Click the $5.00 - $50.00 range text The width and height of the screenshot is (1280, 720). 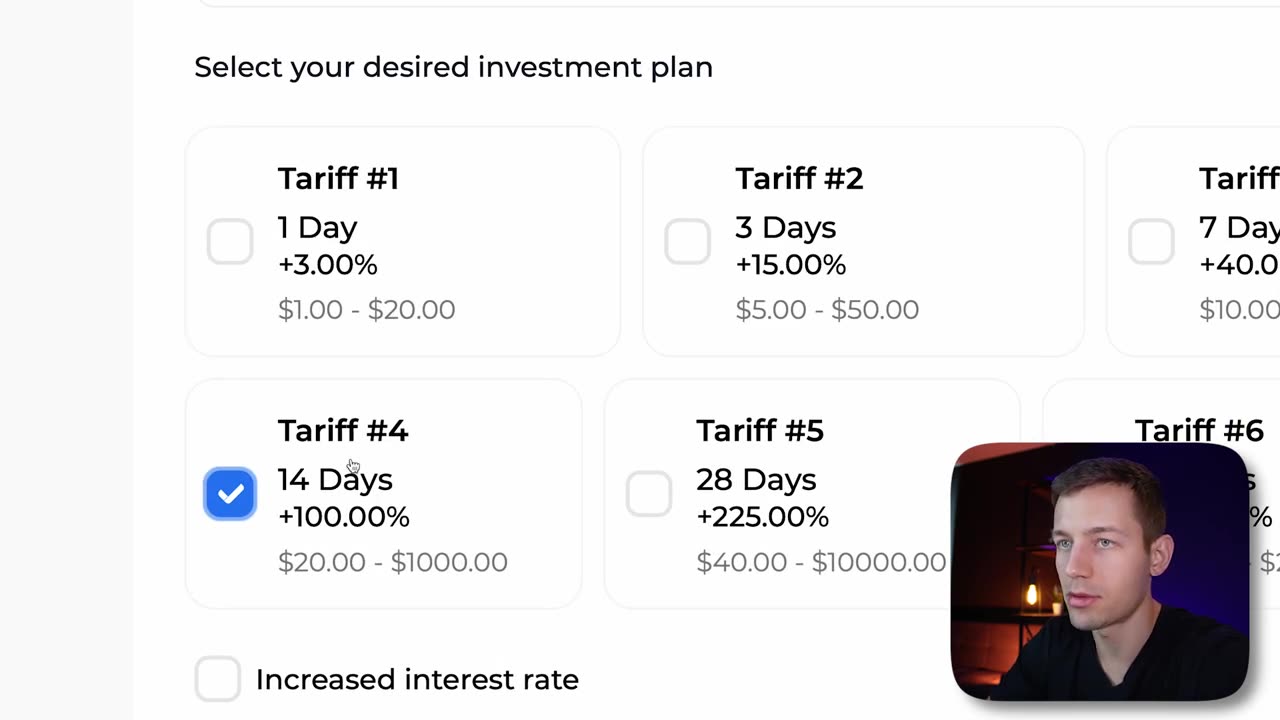click(x=827, y=310)
